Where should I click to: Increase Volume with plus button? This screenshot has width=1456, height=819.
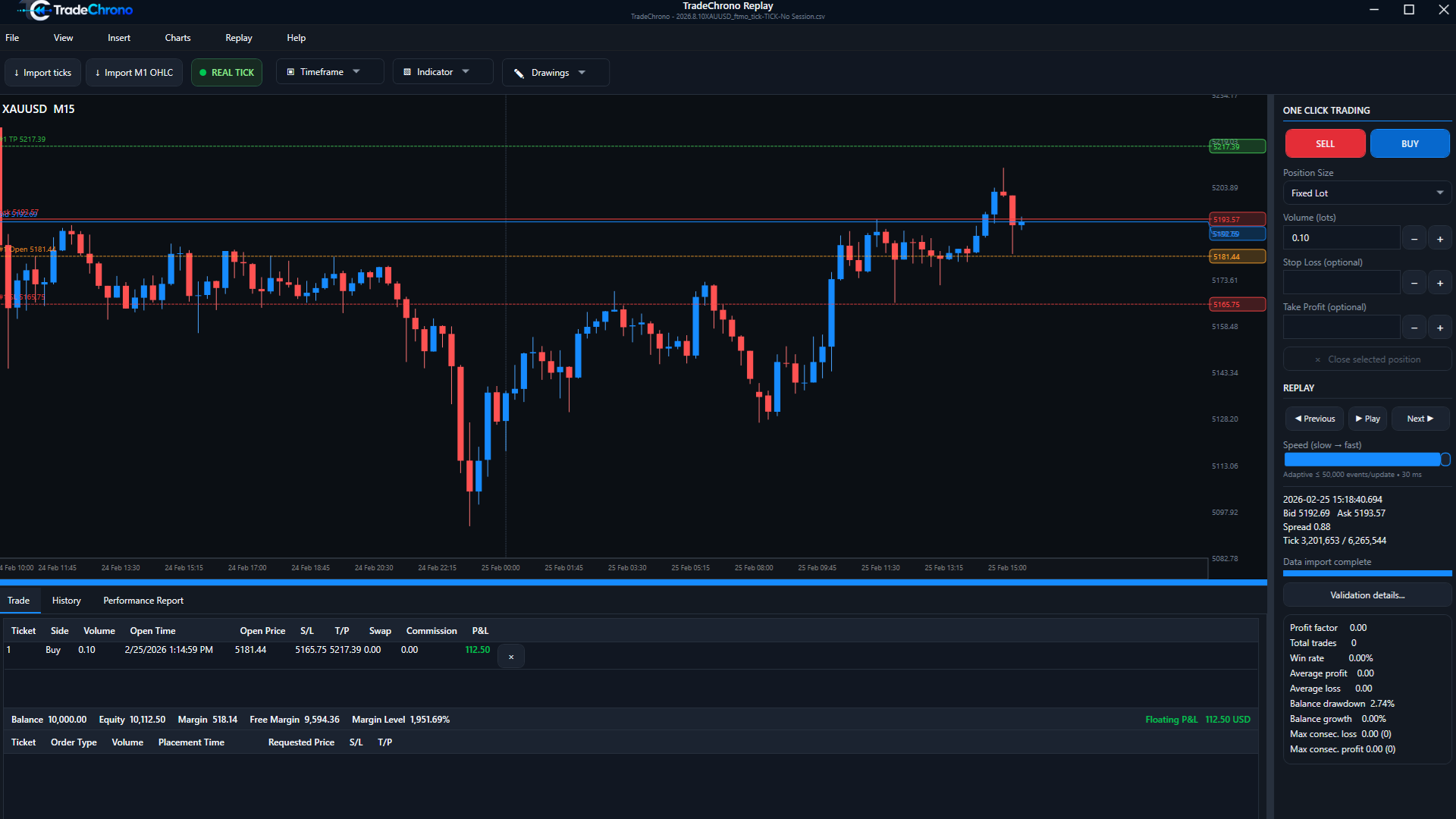pyautogui.click(x=1440, y=239)
